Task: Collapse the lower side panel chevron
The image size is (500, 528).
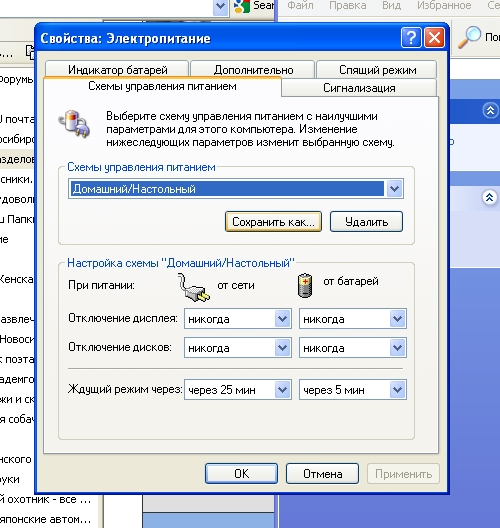Action: tap(490, 197)
